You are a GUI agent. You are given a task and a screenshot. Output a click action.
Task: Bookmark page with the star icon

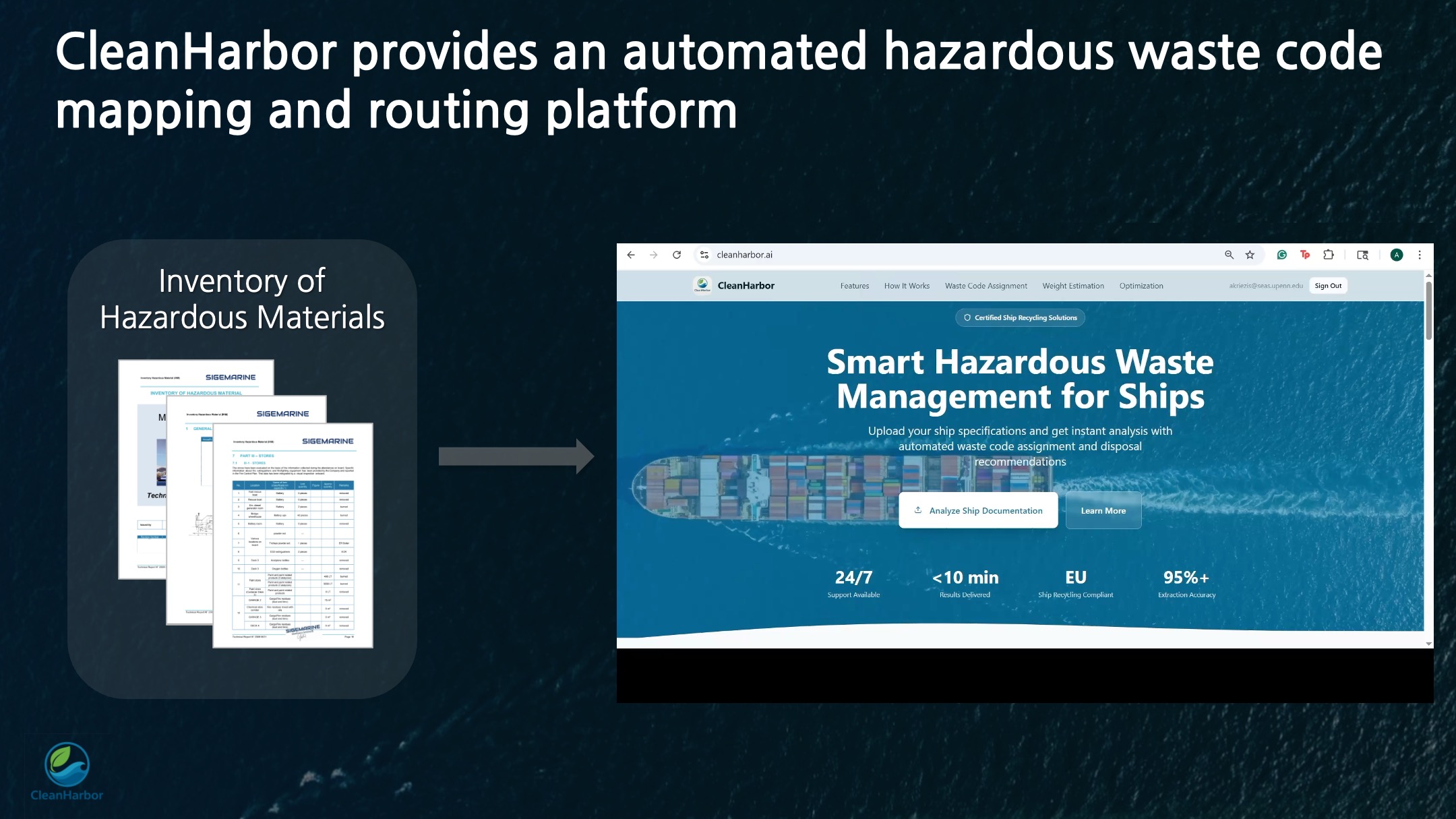pyautogui.click(x=1250, y=255)
